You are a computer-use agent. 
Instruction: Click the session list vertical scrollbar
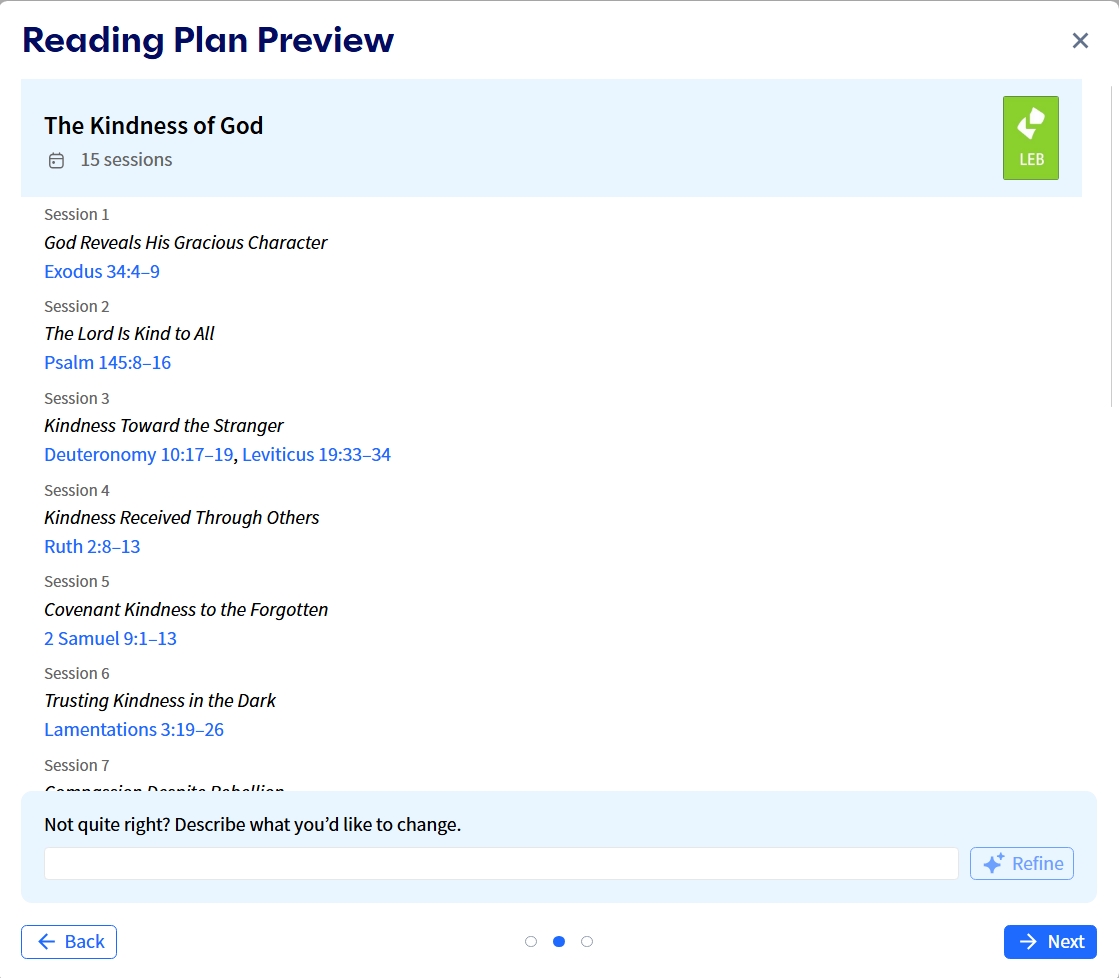click(1112, 246)
